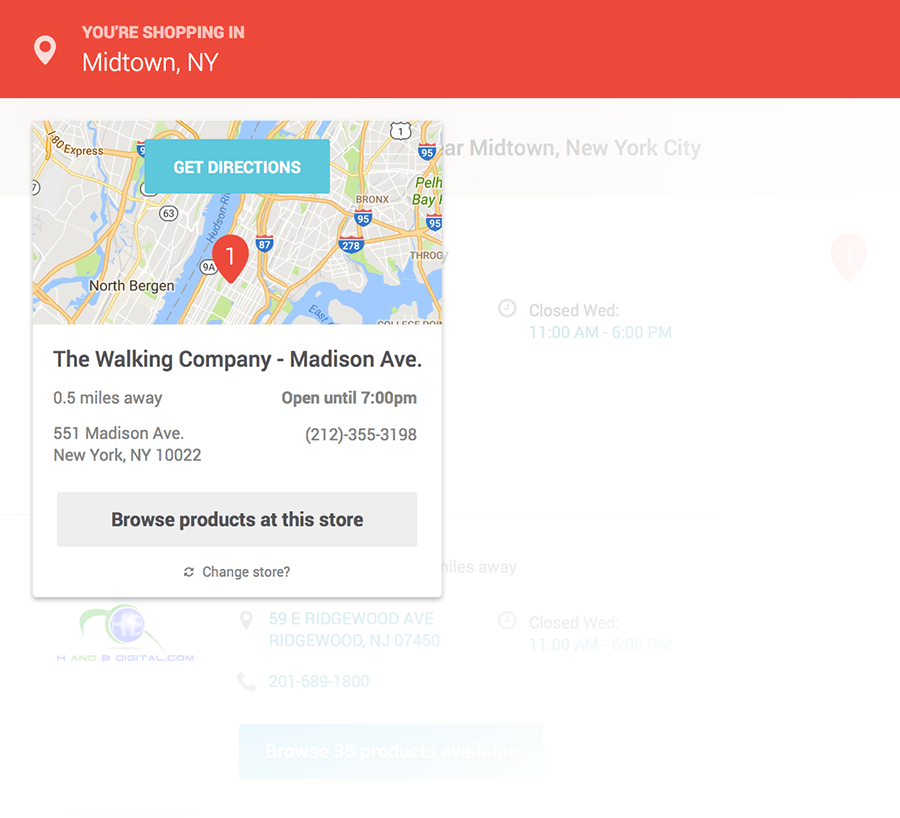Click the North Bergen label on the map
The image size is (900, 818).
(131, 286)
